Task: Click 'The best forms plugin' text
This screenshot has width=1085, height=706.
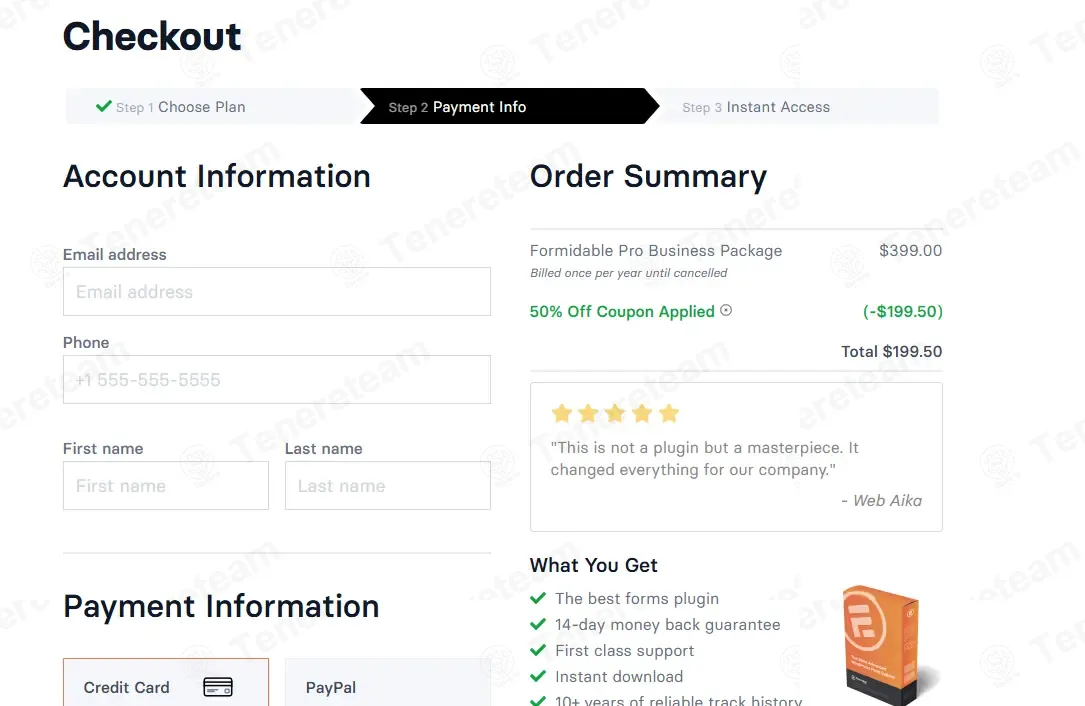Action: (637, 599)
